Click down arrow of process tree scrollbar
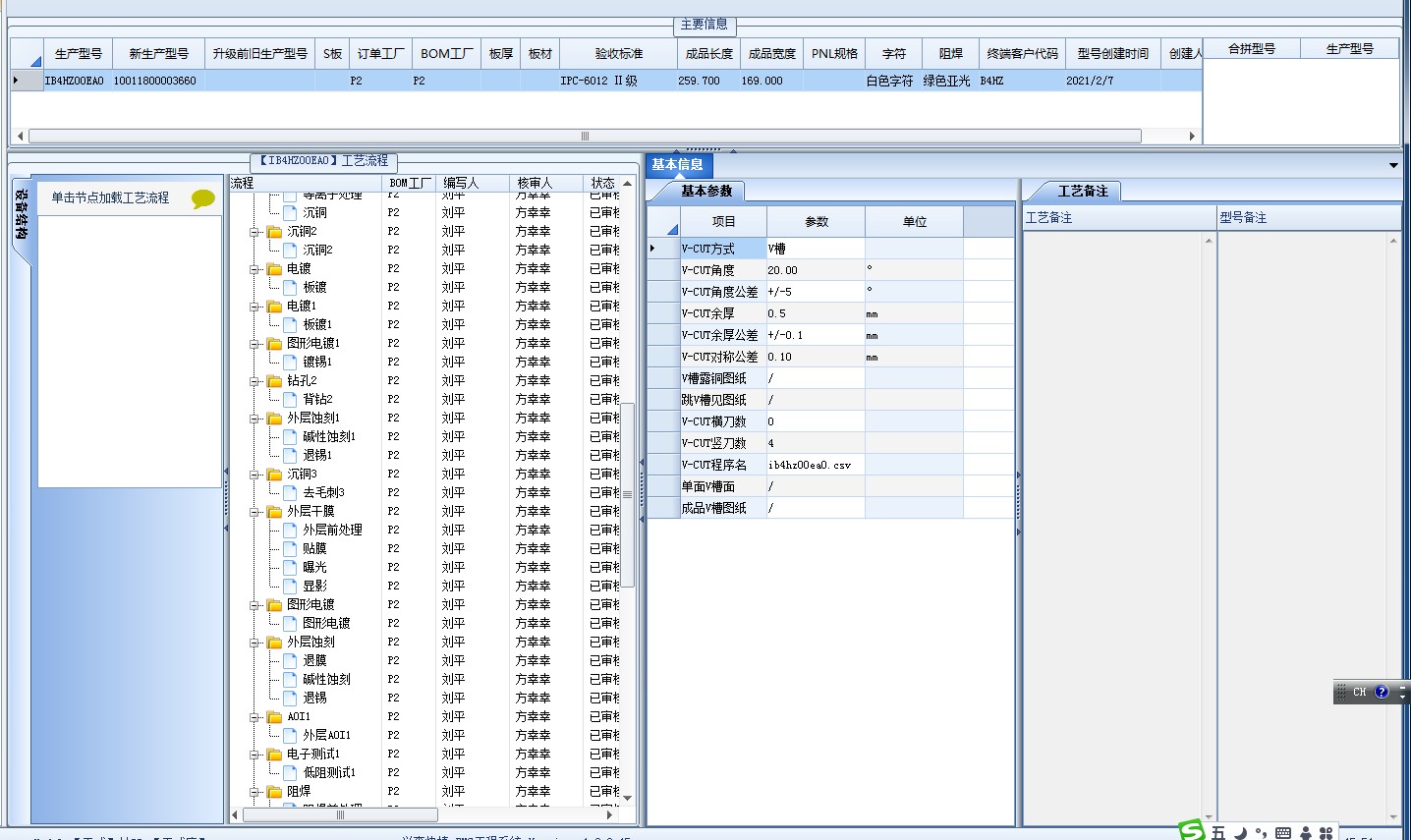This screenshot has height=840, width=1411. pos(628,798)
